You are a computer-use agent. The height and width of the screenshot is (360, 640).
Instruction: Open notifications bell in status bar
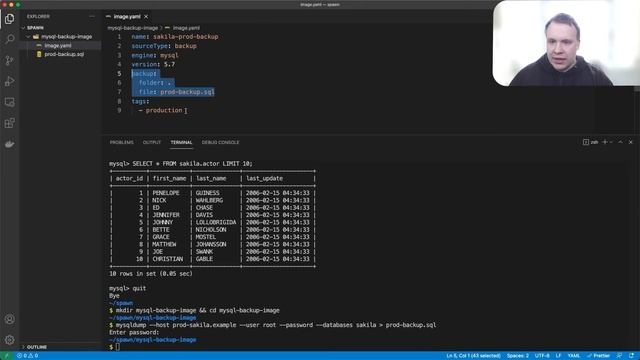631,356
